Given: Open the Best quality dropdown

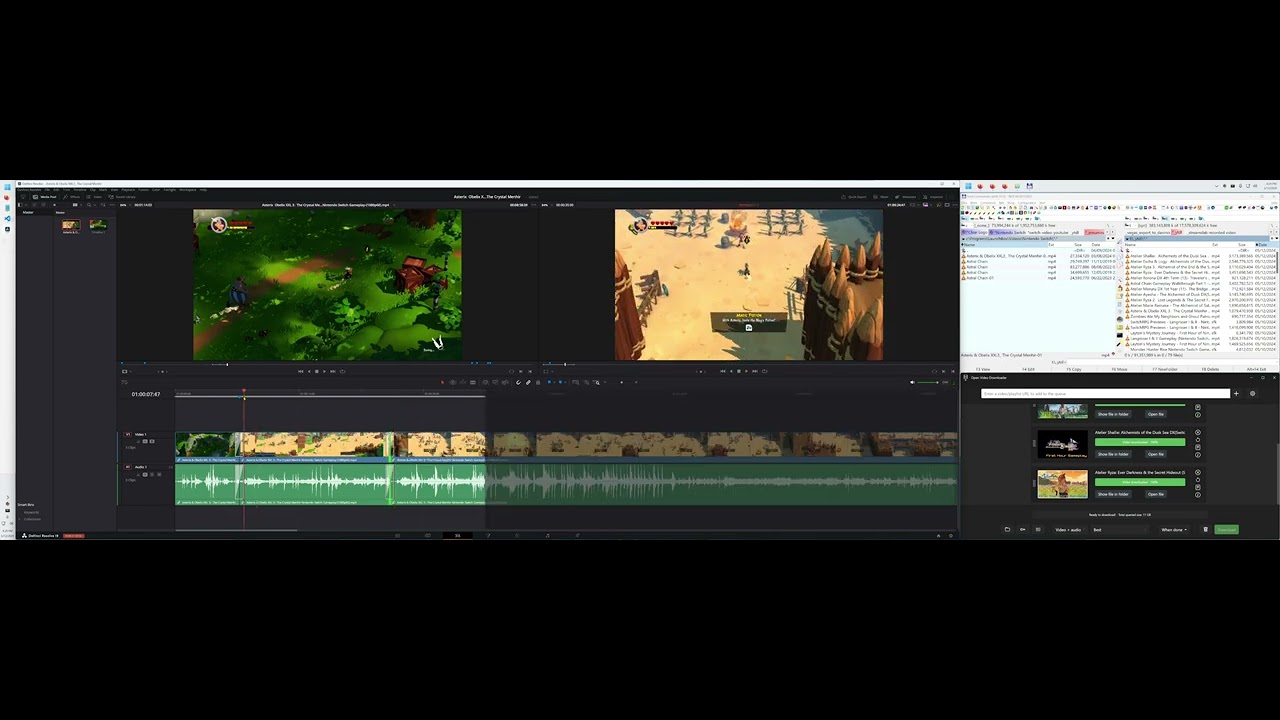Looking at the screenshot, I should 1119,529.
